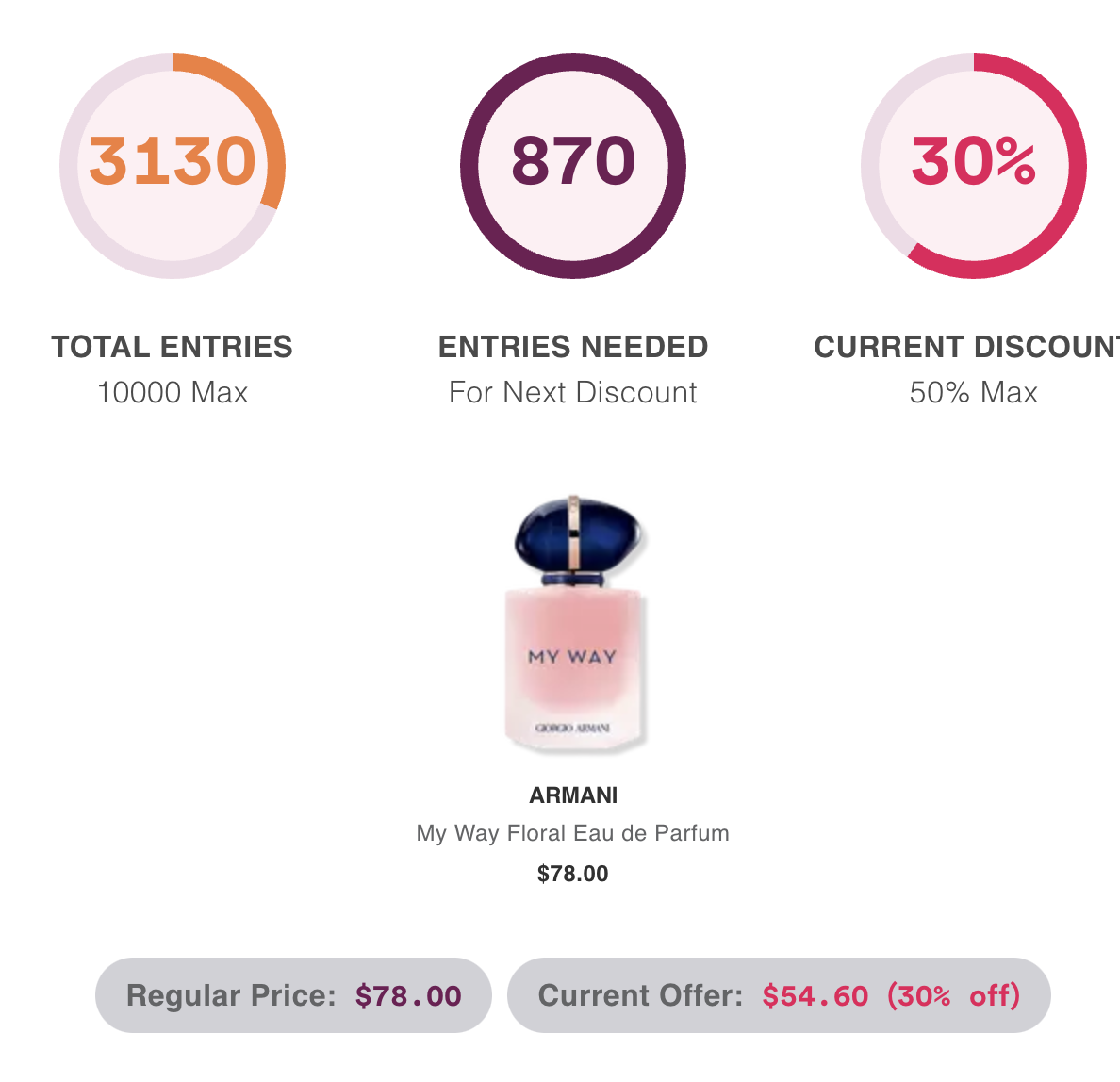Viewport: 1120px width, 1082px height.
Task: Click the TOTAL ENTRIES heading
Action: [x=173, y=347]
